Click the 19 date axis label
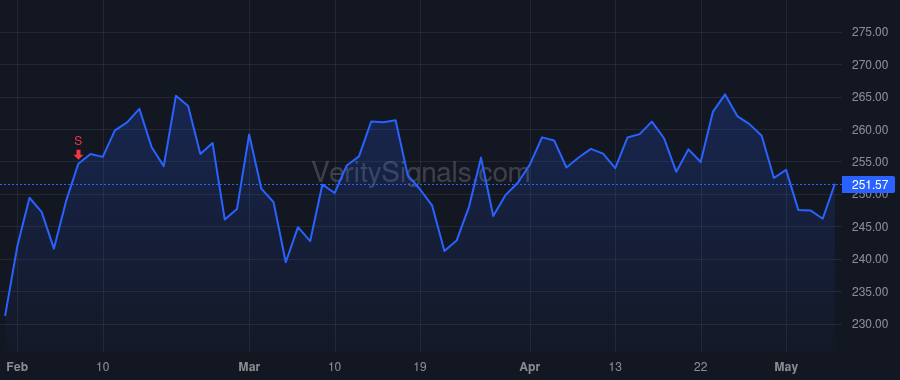900x380 pixels. [x=420, y=367]
